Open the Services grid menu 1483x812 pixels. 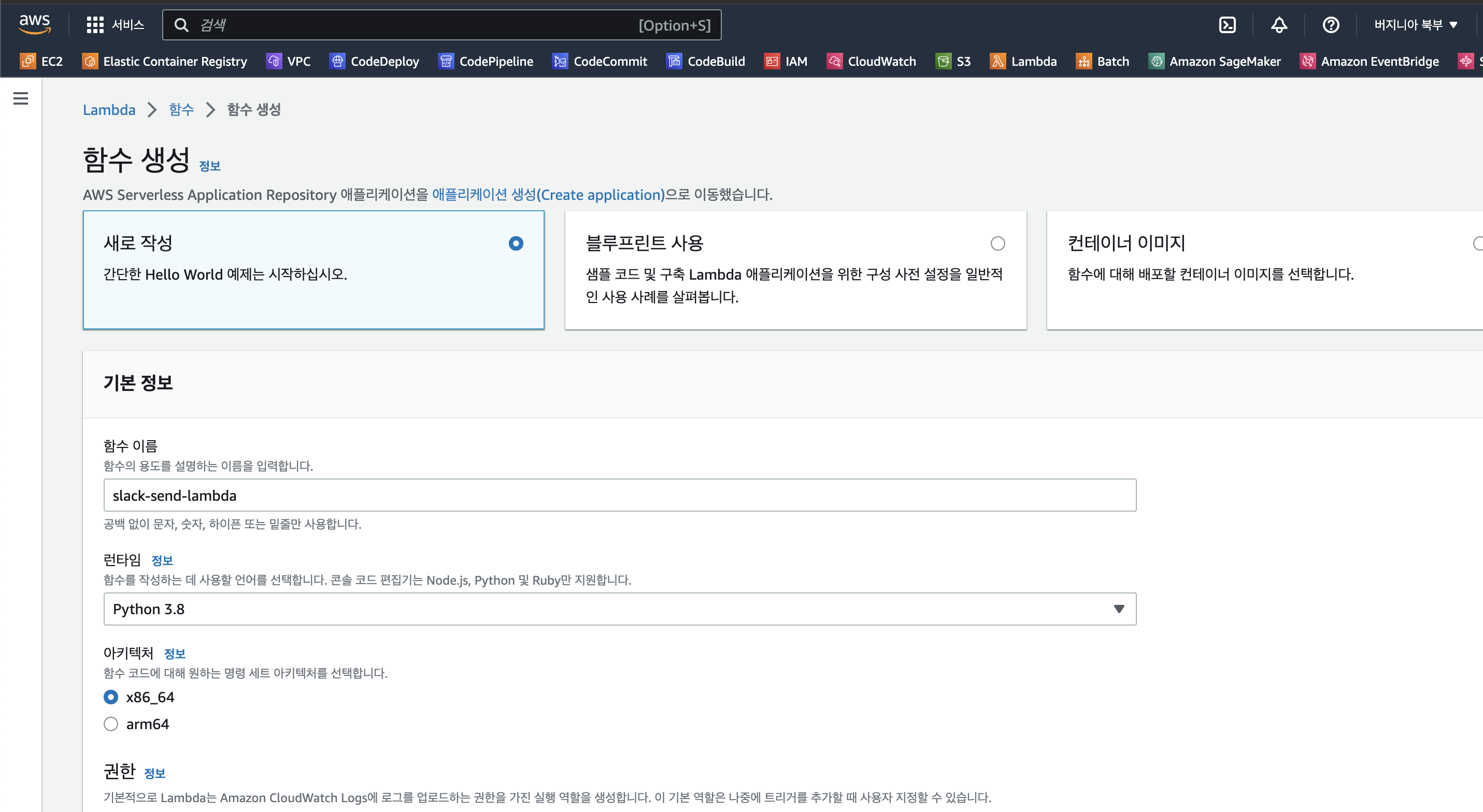(x=115, y=25)
